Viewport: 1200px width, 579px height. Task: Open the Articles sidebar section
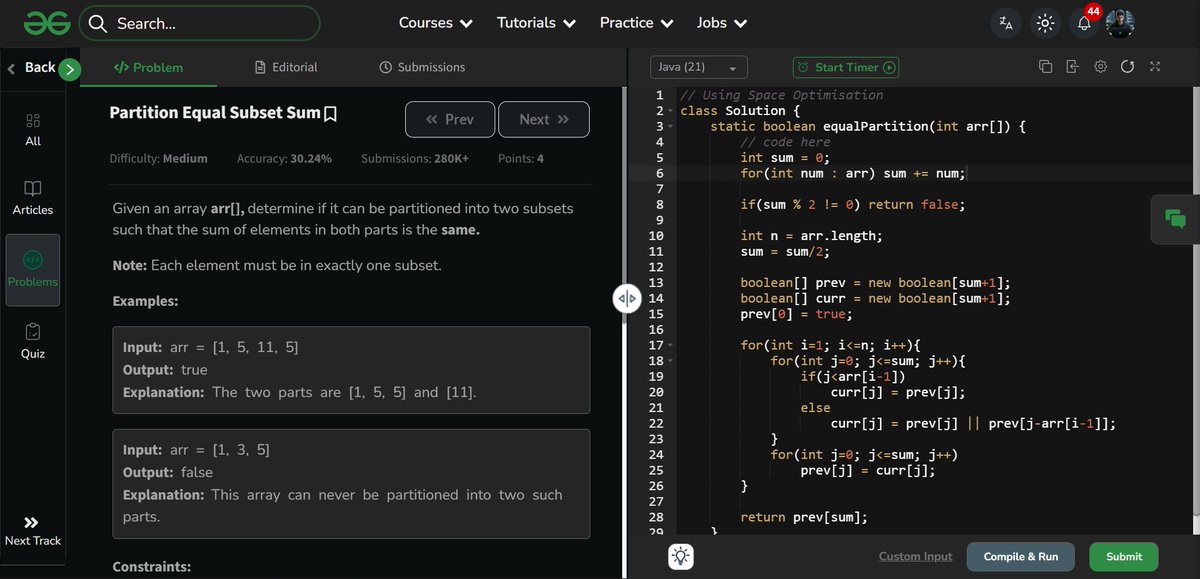click(33, 198)
